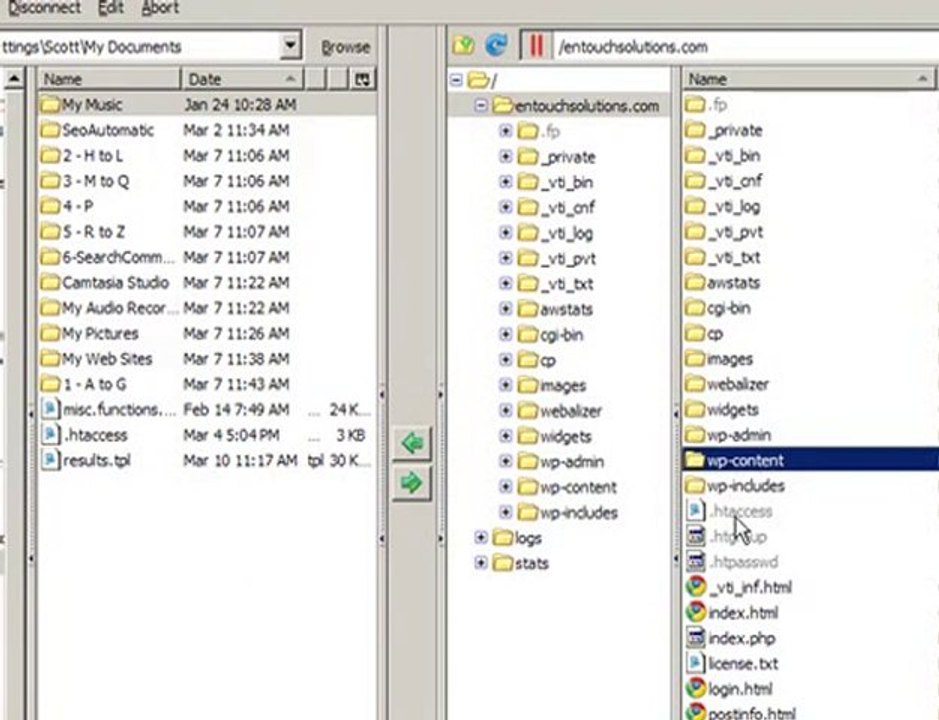Select the cgi-bin folder in tree
The height and width of the screenshot is (720, 939).
click(550, 335)
